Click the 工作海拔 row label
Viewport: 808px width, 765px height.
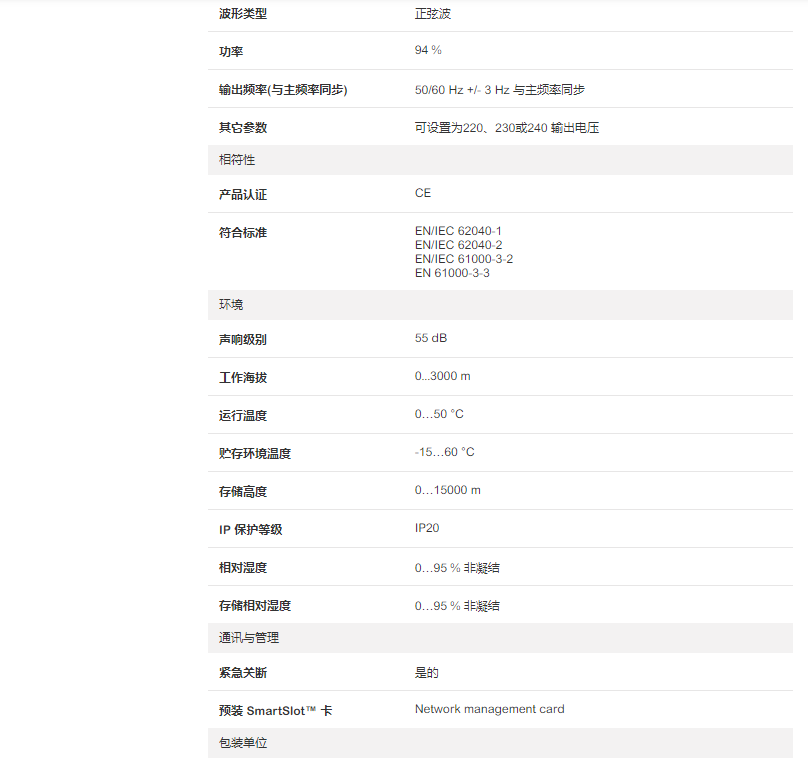point(243,378)
